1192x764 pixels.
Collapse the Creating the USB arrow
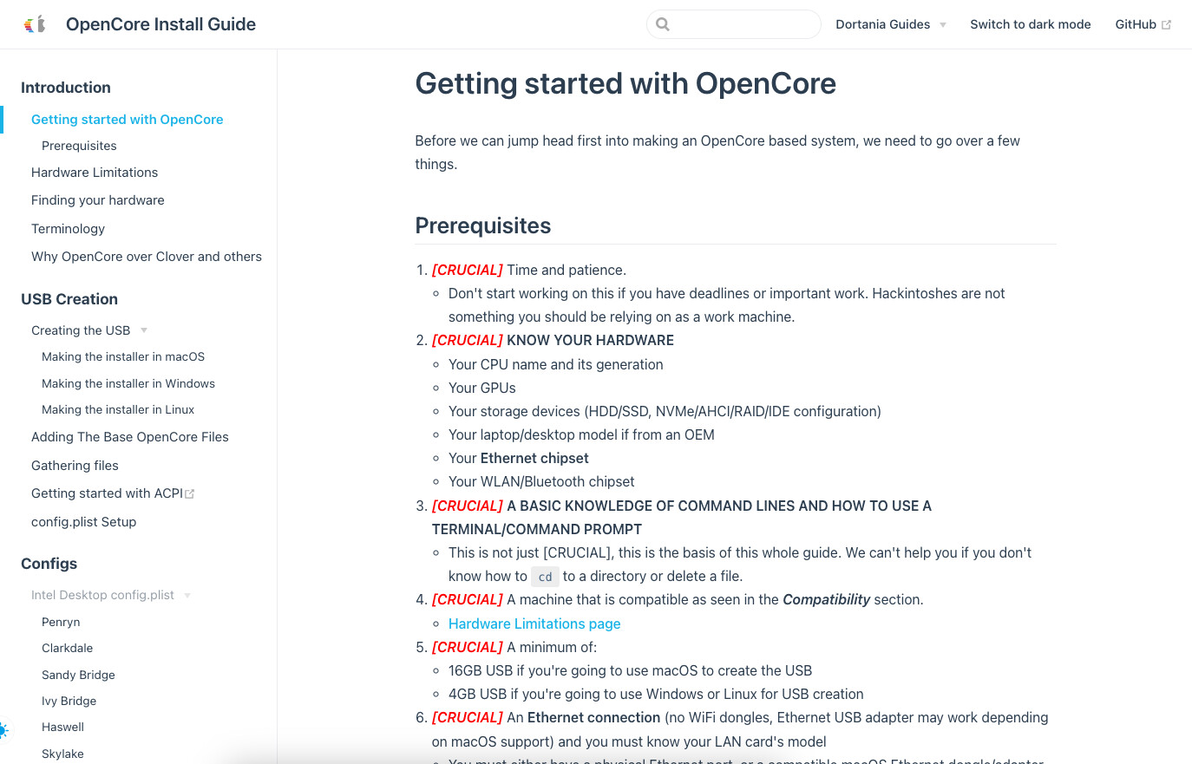pos(144,331)
